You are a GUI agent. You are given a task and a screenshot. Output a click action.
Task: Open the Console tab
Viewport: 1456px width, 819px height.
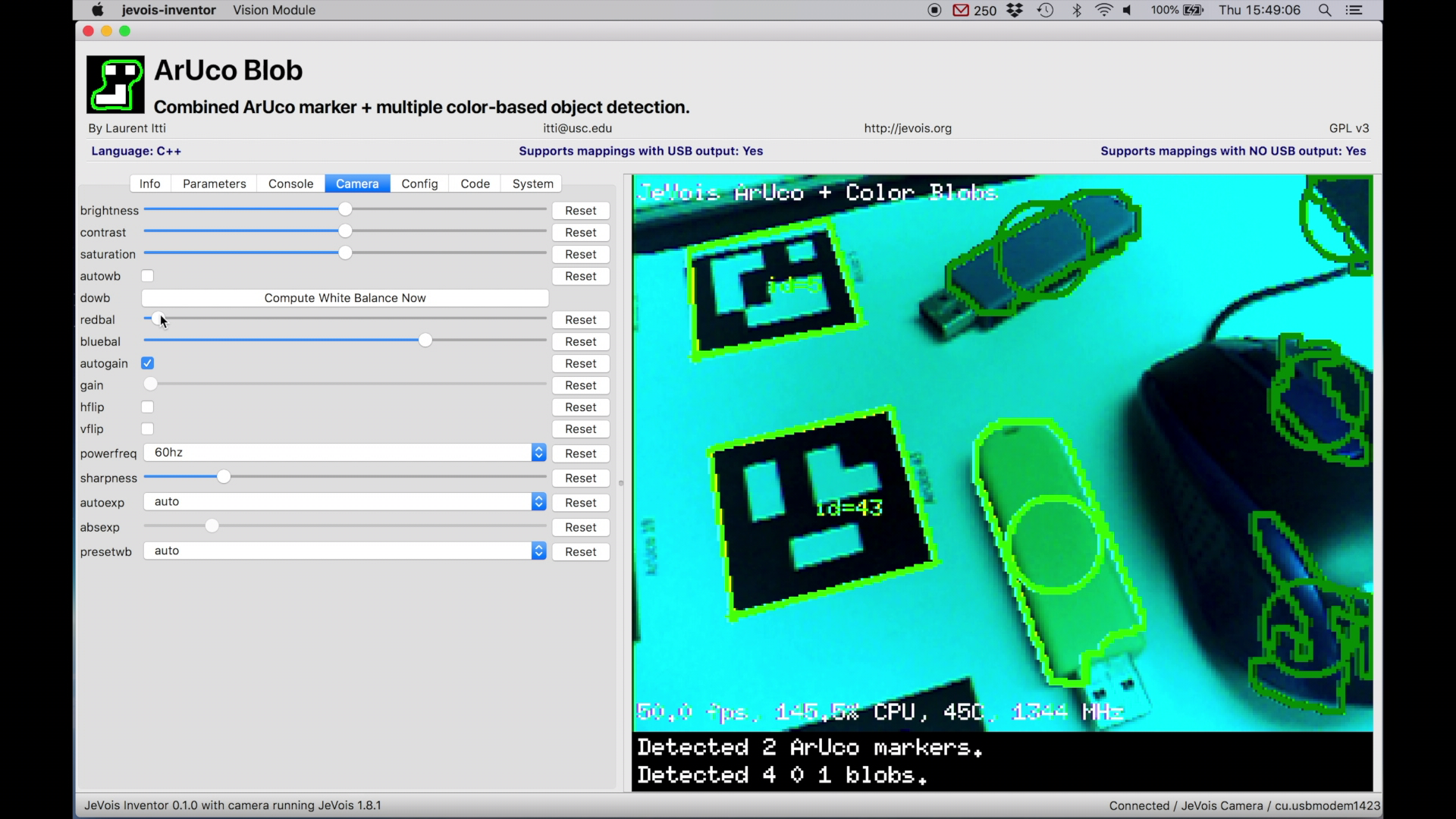[290, 184]
